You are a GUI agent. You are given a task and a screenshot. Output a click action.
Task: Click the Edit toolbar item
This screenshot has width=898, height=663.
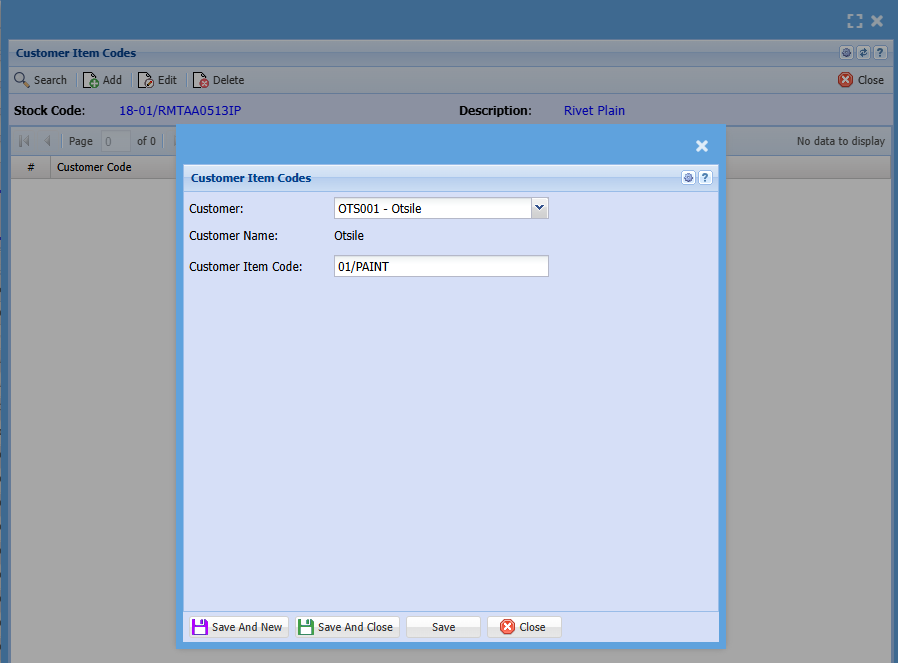pos(157,80)
